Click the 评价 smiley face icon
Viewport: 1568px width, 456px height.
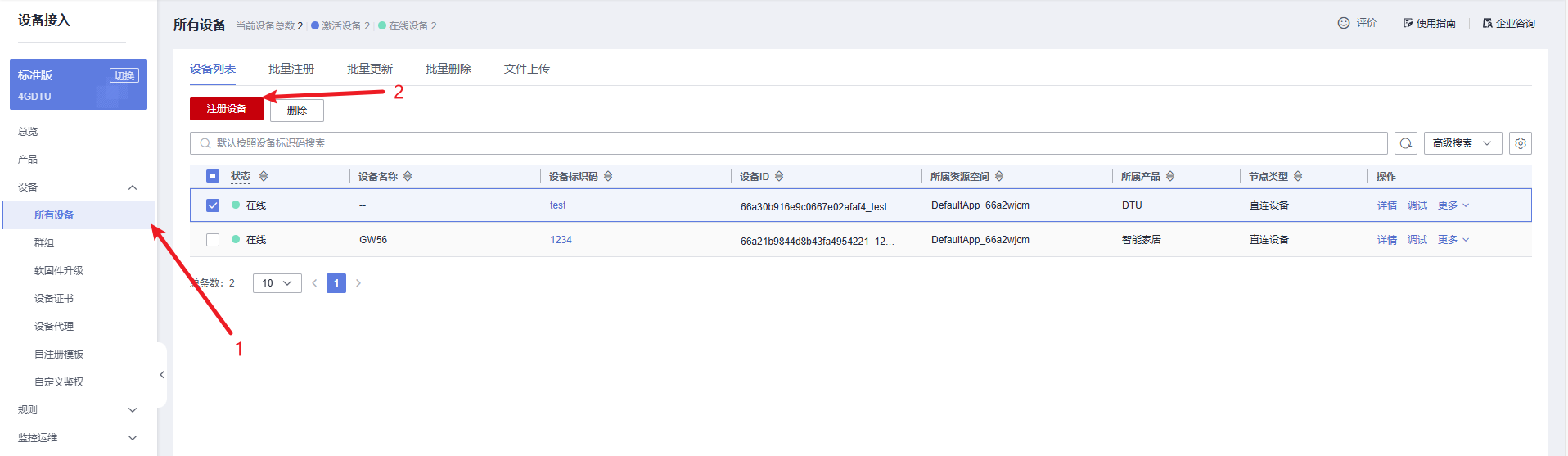[1343, 23]
